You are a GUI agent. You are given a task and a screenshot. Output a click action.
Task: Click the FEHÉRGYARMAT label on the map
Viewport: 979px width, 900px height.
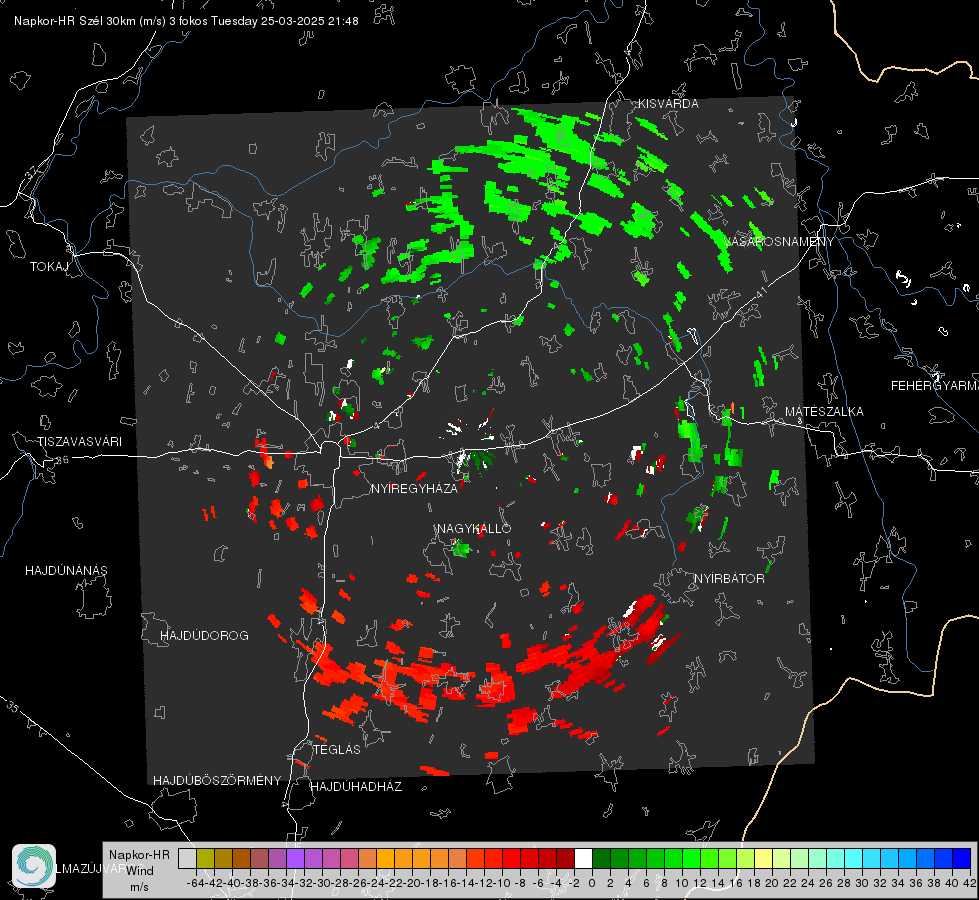coord(935,386)
